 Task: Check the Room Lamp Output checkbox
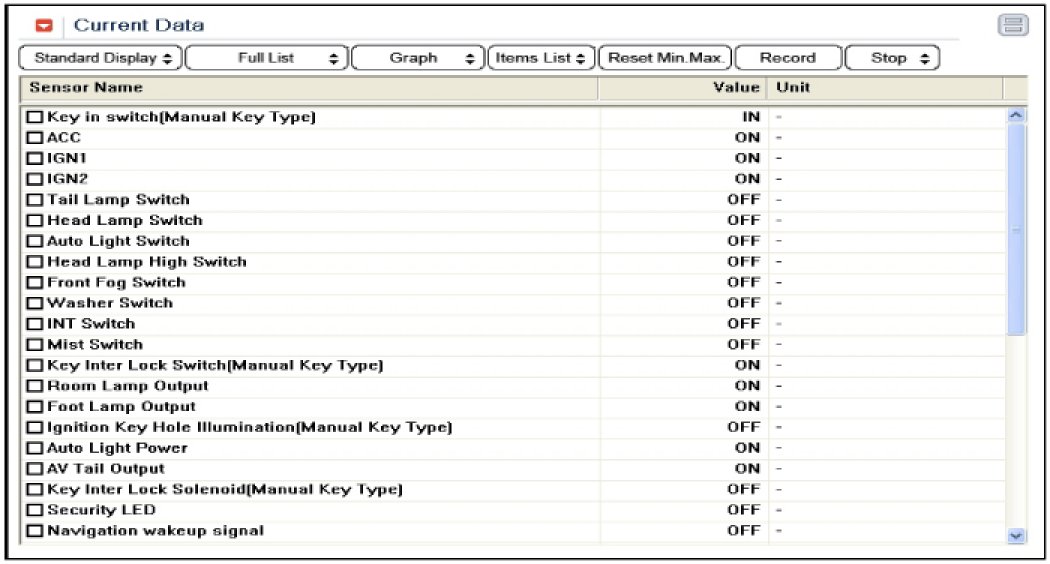(35, 387)
